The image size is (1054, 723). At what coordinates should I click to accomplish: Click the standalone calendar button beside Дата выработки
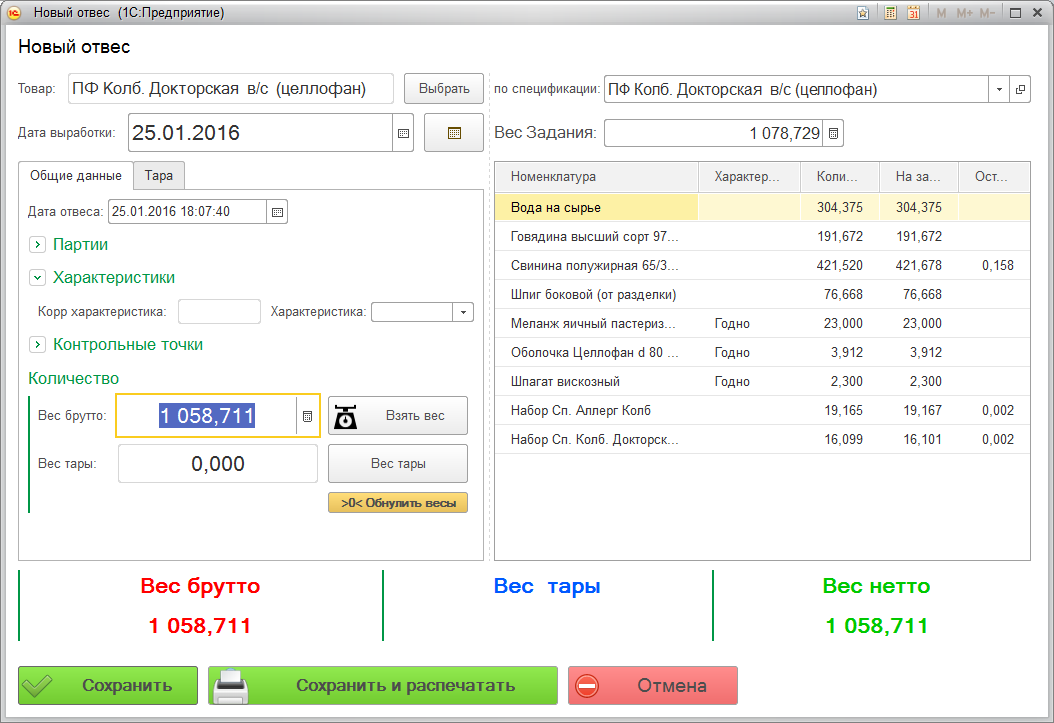[454, 133]
